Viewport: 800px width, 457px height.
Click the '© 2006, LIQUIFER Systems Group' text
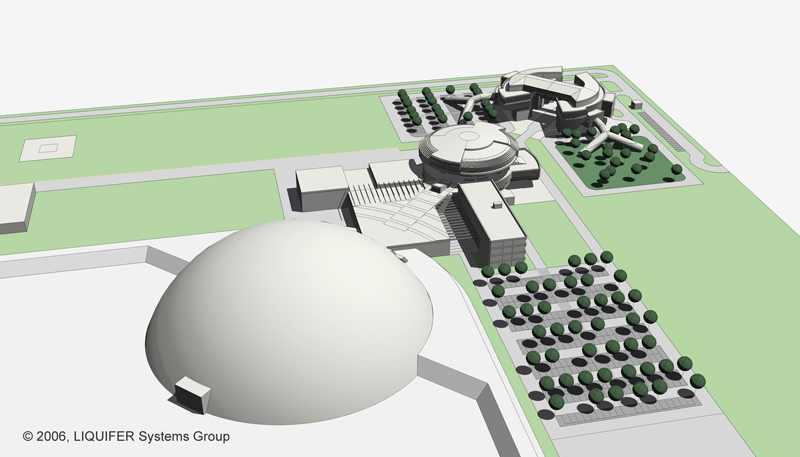point(126,437)
